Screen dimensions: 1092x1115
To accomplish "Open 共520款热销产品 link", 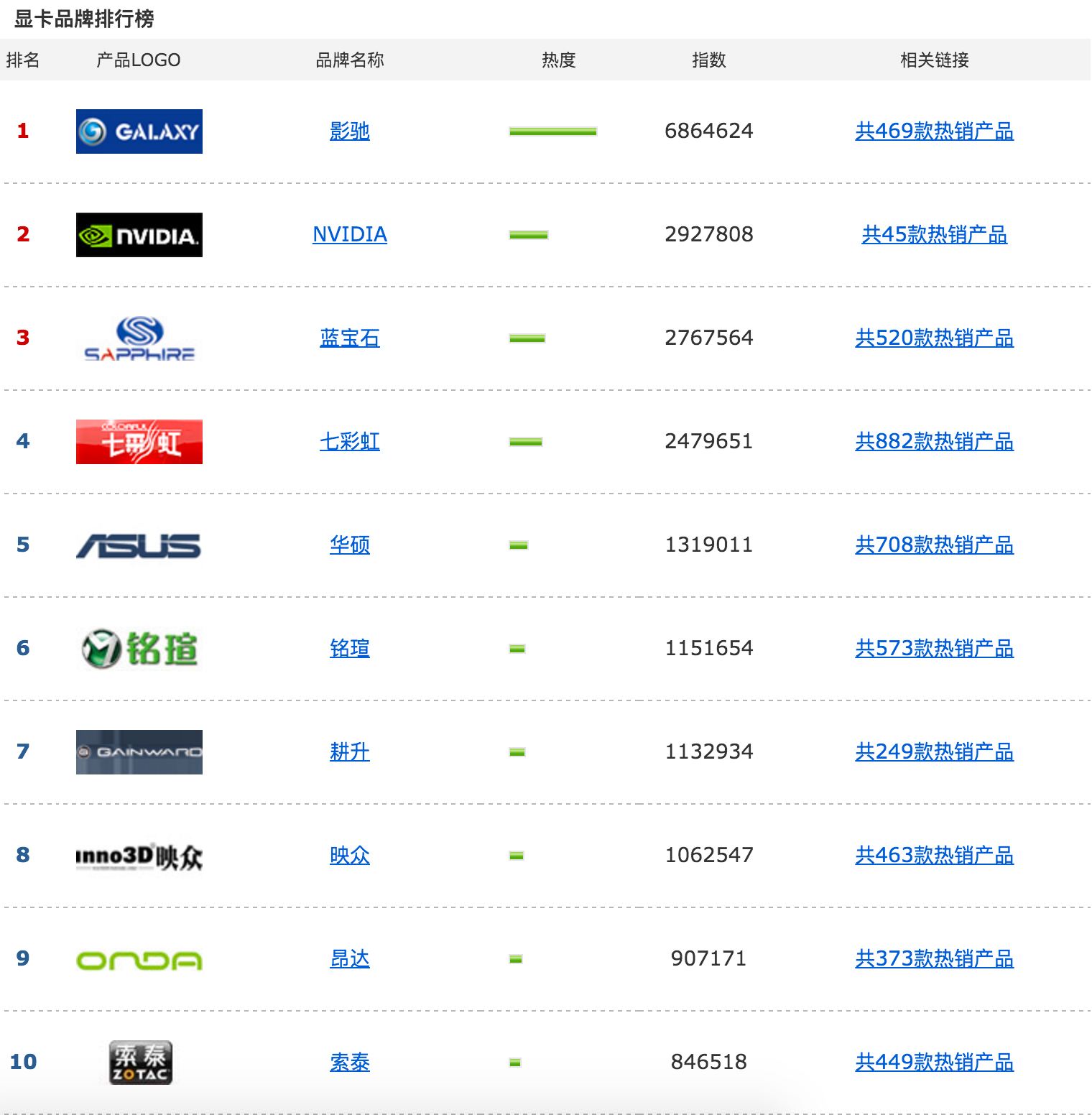I will [x=935, y=338].
